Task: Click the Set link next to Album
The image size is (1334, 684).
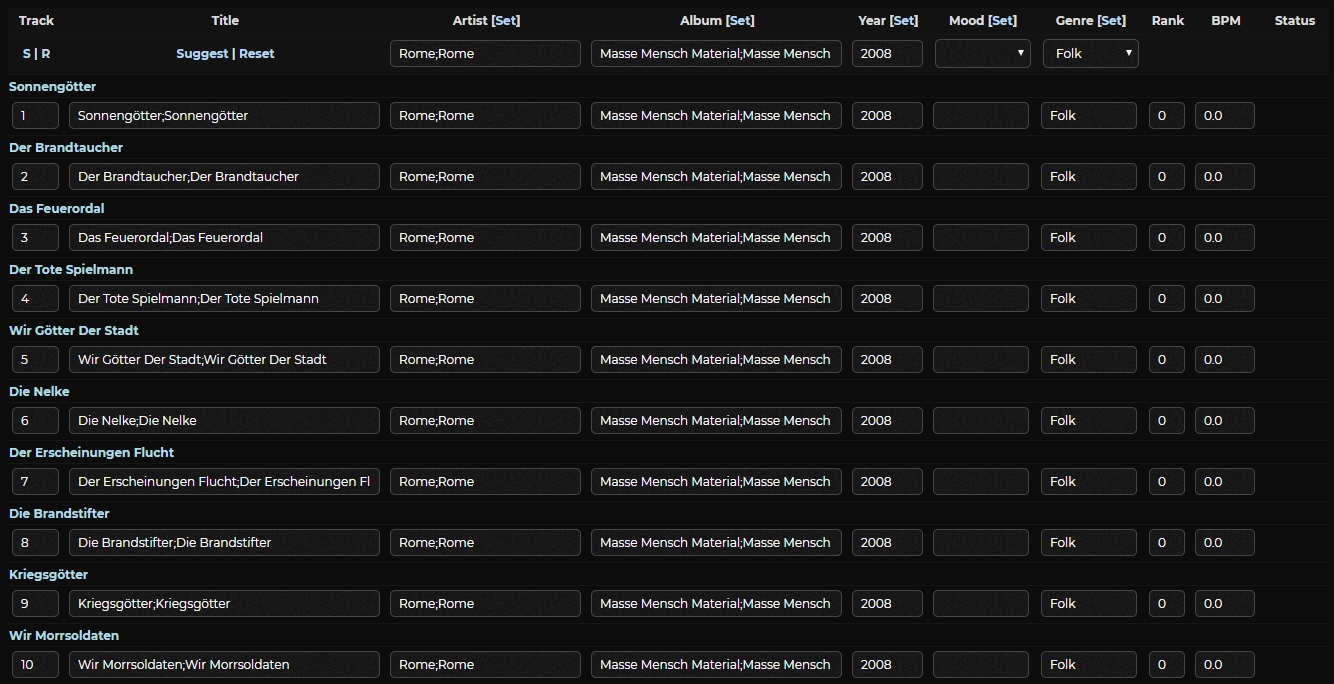Action: 740,21
